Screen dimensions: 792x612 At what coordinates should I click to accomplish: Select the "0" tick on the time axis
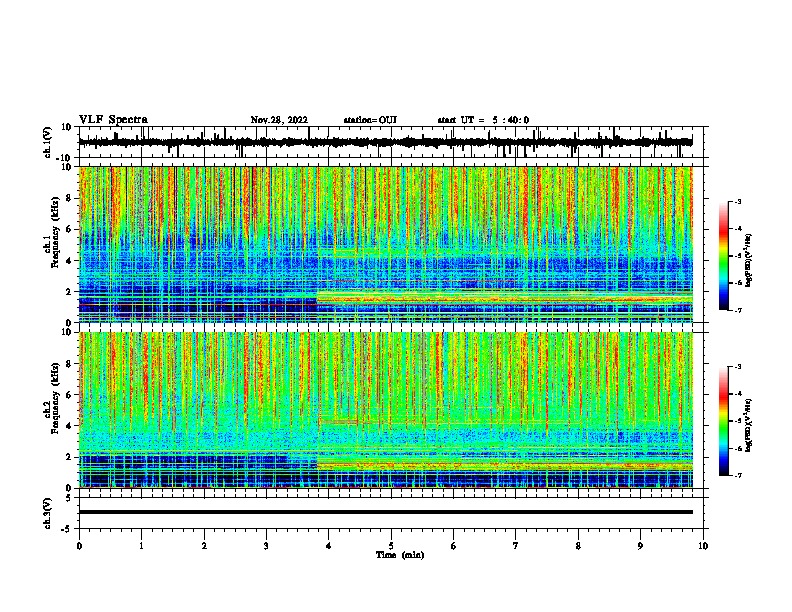click(79, 546)
